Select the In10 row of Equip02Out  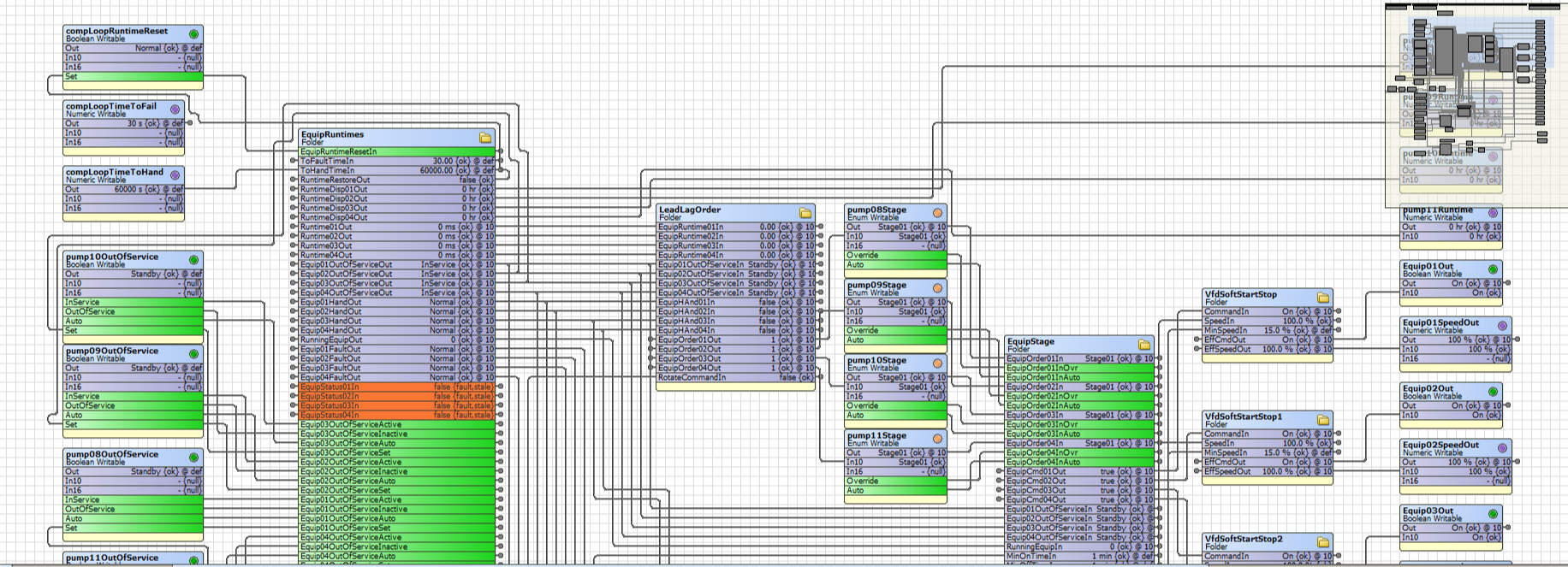[1452, 415]
